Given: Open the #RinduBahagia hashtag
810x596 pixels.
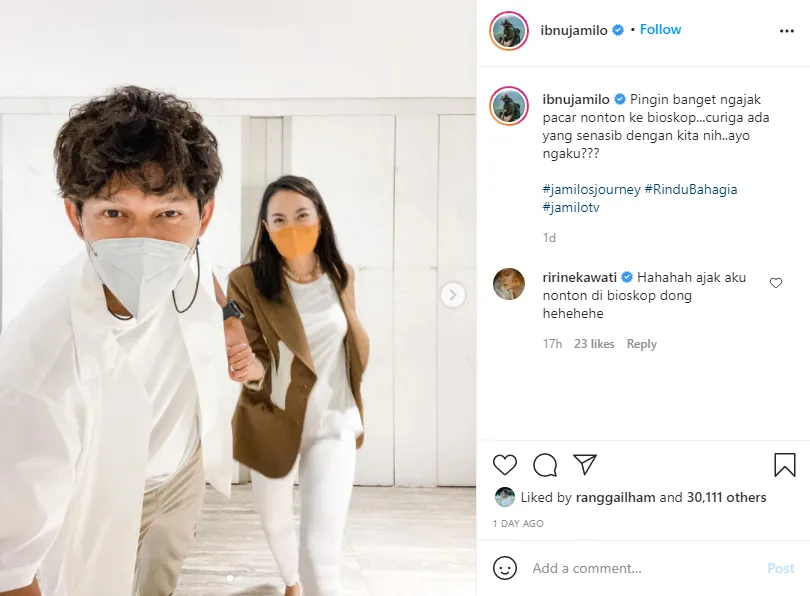Looking at the screenshot, I should click(691, 190).
